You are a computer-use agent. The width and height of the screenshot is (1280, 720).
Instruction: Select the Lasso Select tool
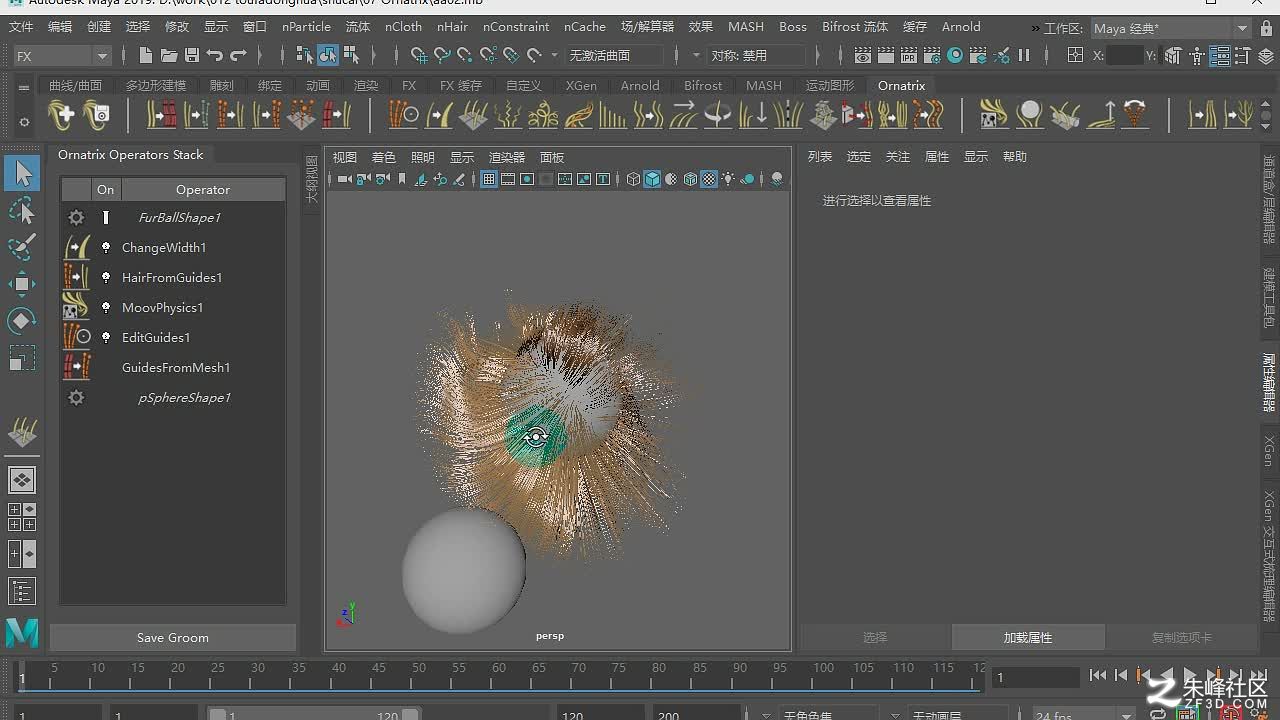[22, 210]
